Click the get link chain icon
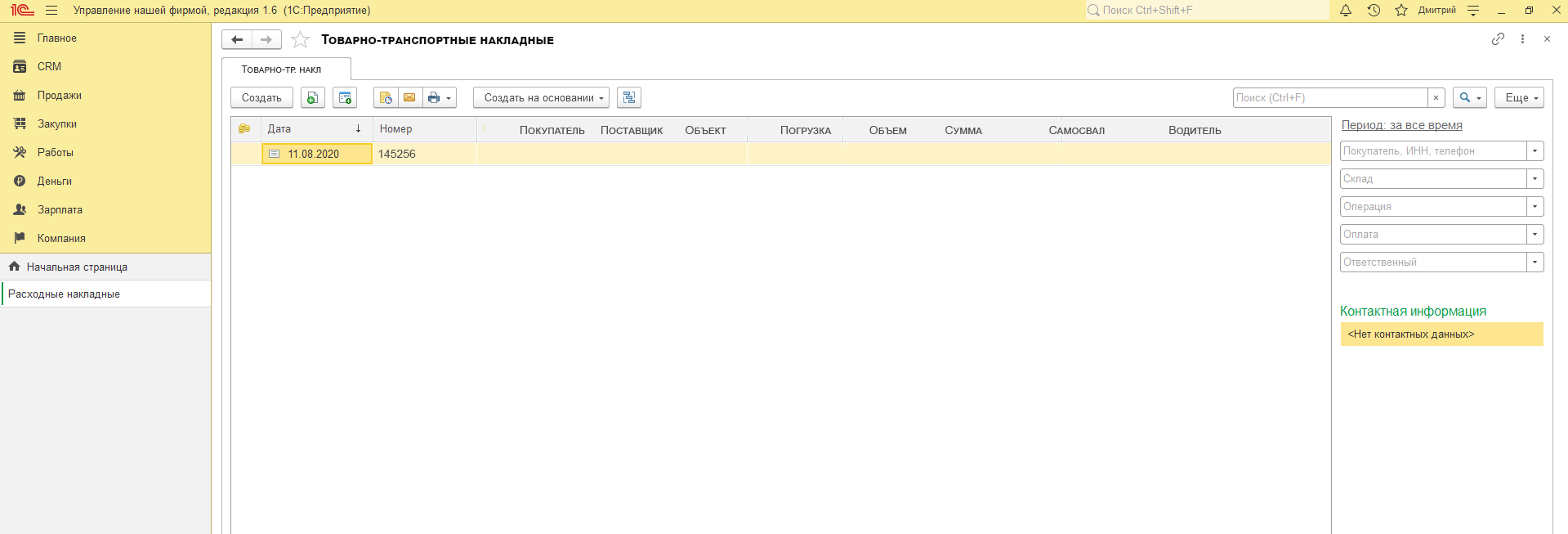The height and width of the screenshot is (534, 1568). (x=1497, y=39)
